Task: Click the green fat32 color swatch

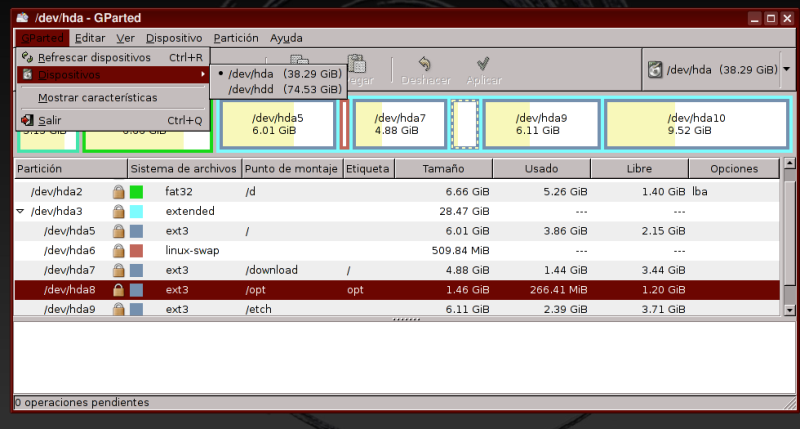Action: (x=136, y=192)
